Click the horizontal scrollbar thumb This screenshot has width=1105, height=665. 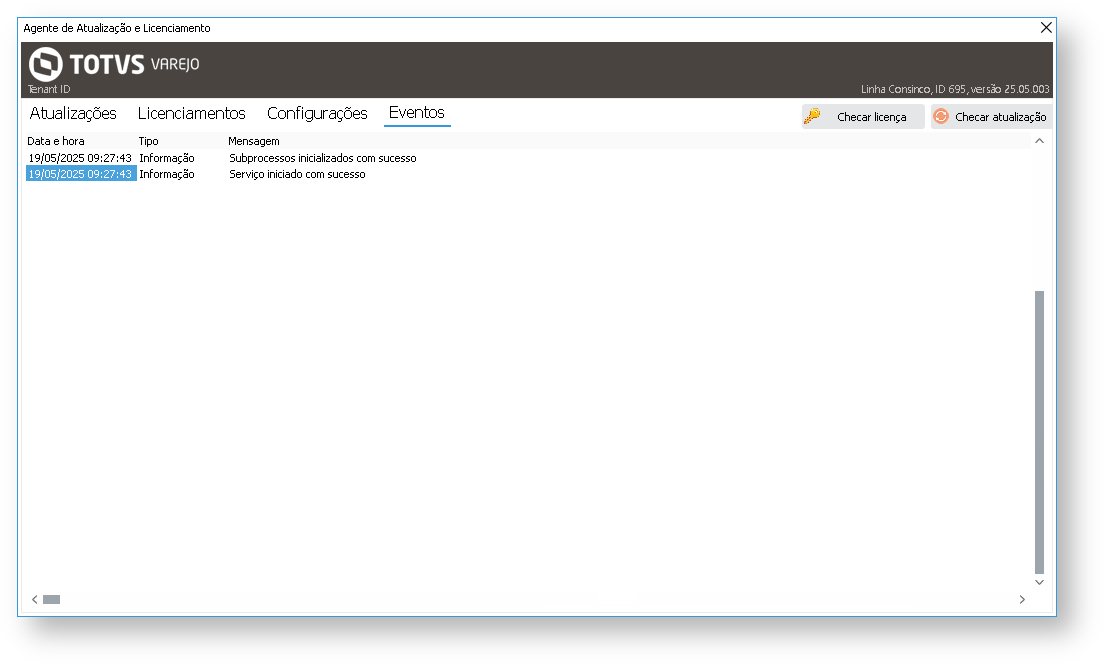click(51, 599)
